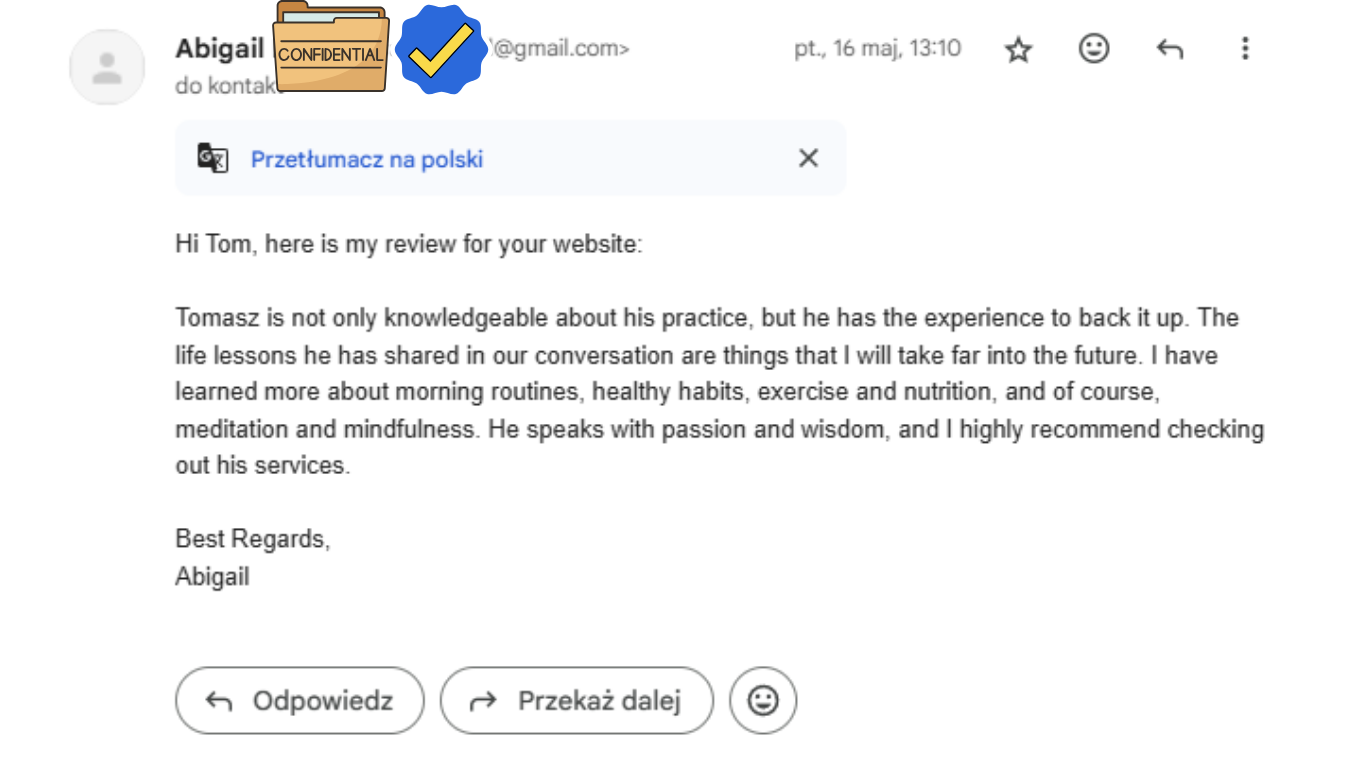Click the email timestamp 16 maj, 13:10
The width and height of the screenshot is (1366, 768).
click(878, 48)
